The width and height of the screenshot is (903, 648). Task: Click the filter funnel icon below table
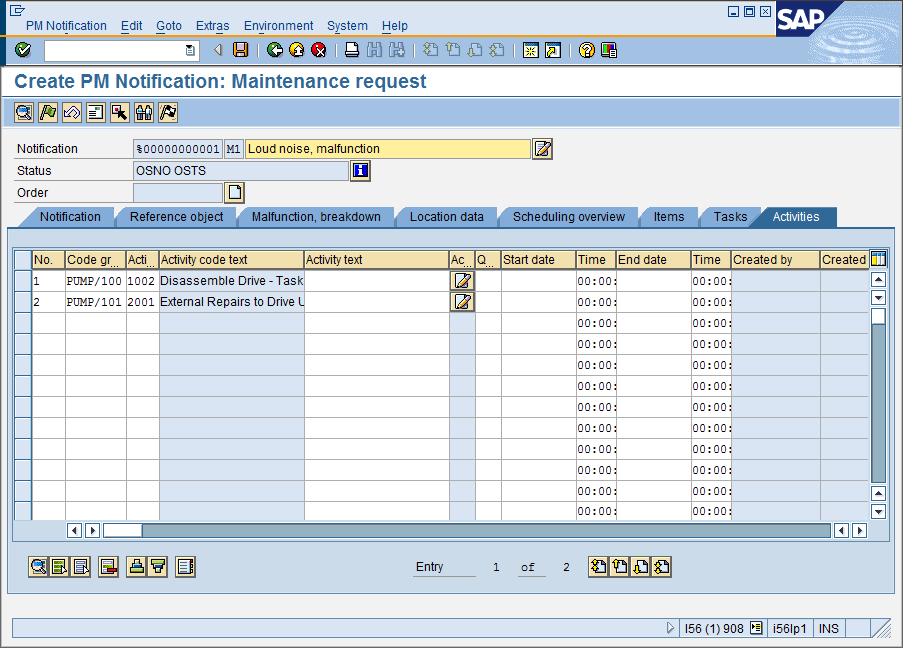[x=158, y=567]
